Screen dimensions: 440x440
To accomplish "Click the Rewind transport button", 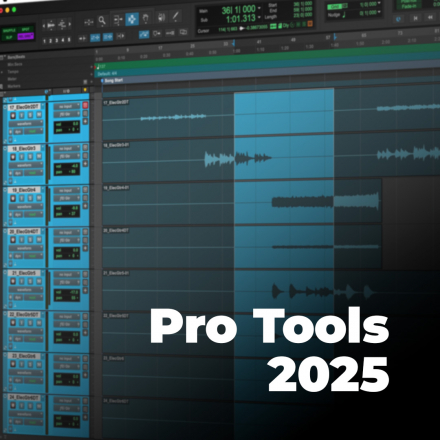I will click(x=430, y=17).
